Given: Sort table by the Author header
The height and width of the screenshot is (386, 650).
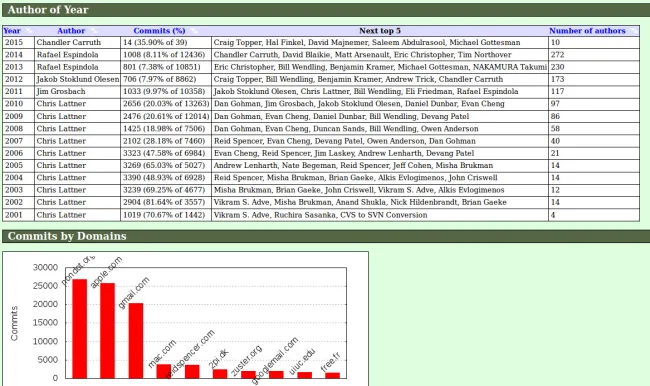Looking at the screenshot, I should point(71,31).
